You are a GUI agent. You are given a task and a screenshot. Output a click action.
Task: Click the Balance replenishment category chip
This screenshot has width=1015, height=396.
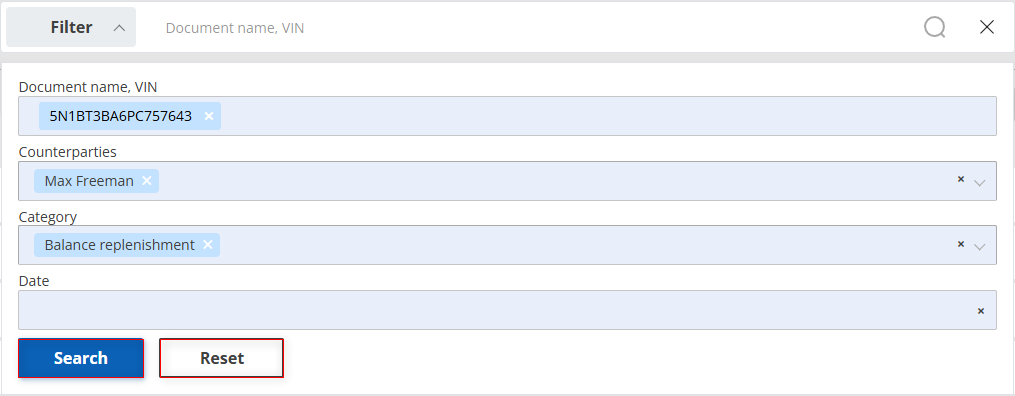[x=120, y=245]
